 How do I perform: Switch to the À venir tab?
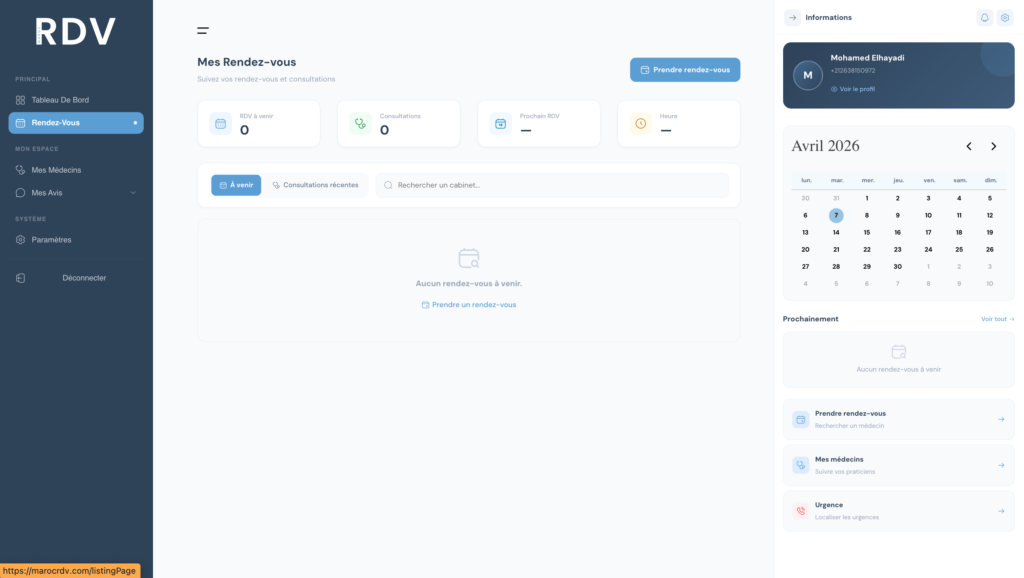click(x=236, y=185)
